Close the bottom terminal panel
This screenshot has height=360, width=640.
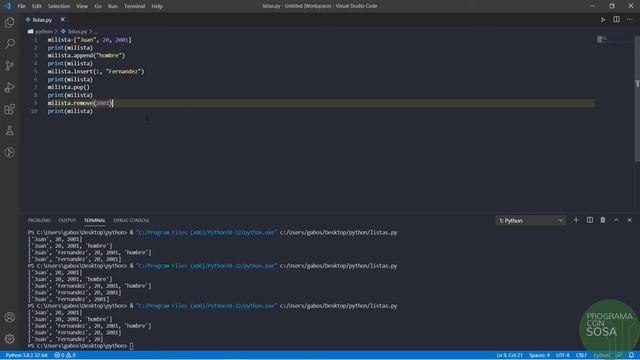pos(629,220)
